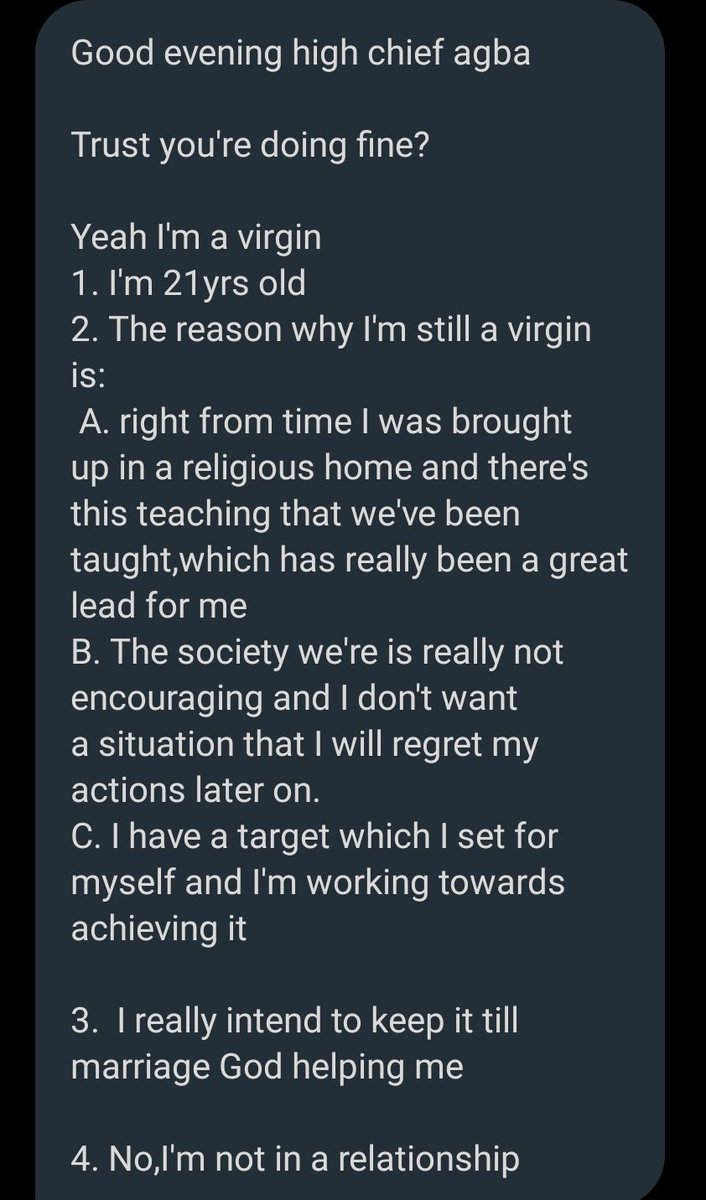Viewport: 706px width, 1200px height.
Task: Tap the "myself and I'm working towards" line
Action: point(318,884)
